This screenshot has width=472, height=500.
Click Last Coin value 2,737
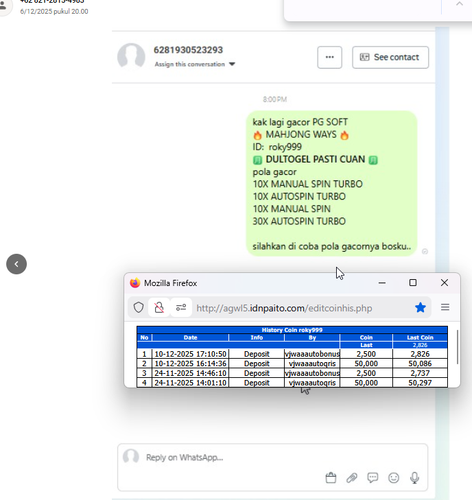420,373
